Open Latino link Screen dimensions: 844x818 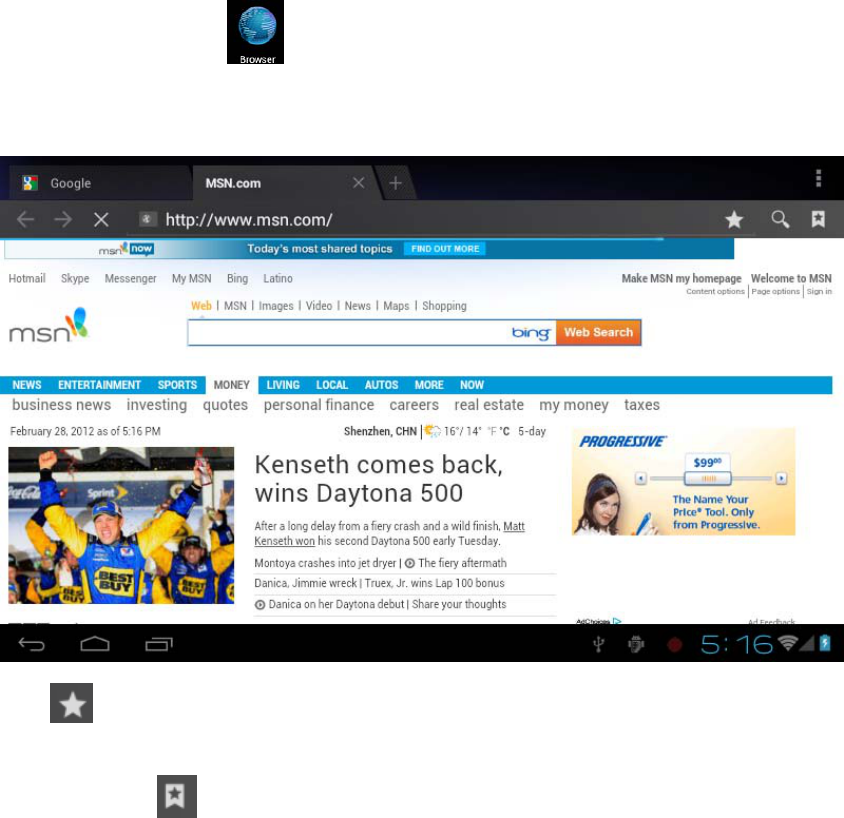tap(278, 278)
